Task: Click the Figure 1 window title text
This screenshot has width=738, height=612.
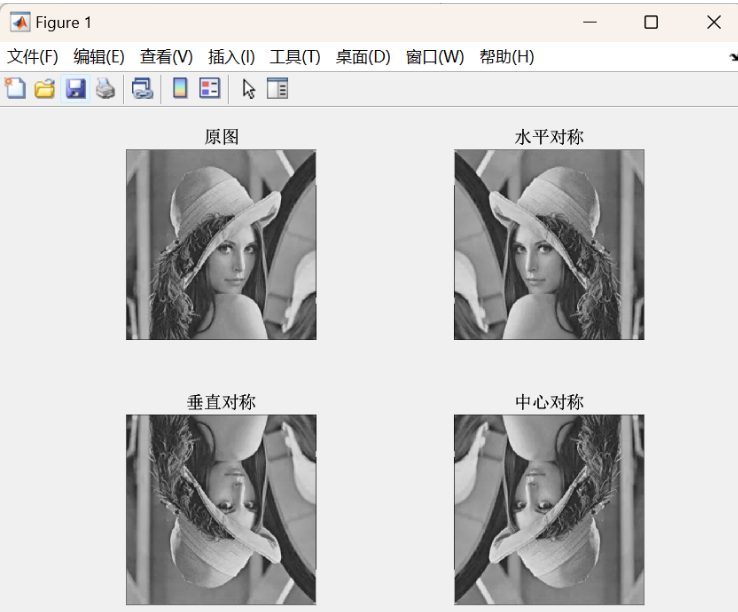Action: pos(64,23)
